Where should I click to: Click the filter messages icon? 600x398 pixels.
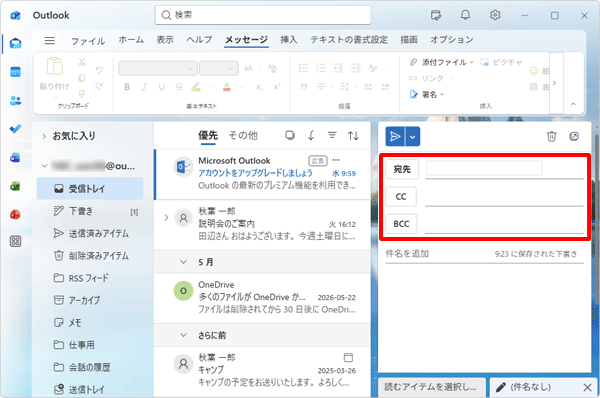(332, 135)
